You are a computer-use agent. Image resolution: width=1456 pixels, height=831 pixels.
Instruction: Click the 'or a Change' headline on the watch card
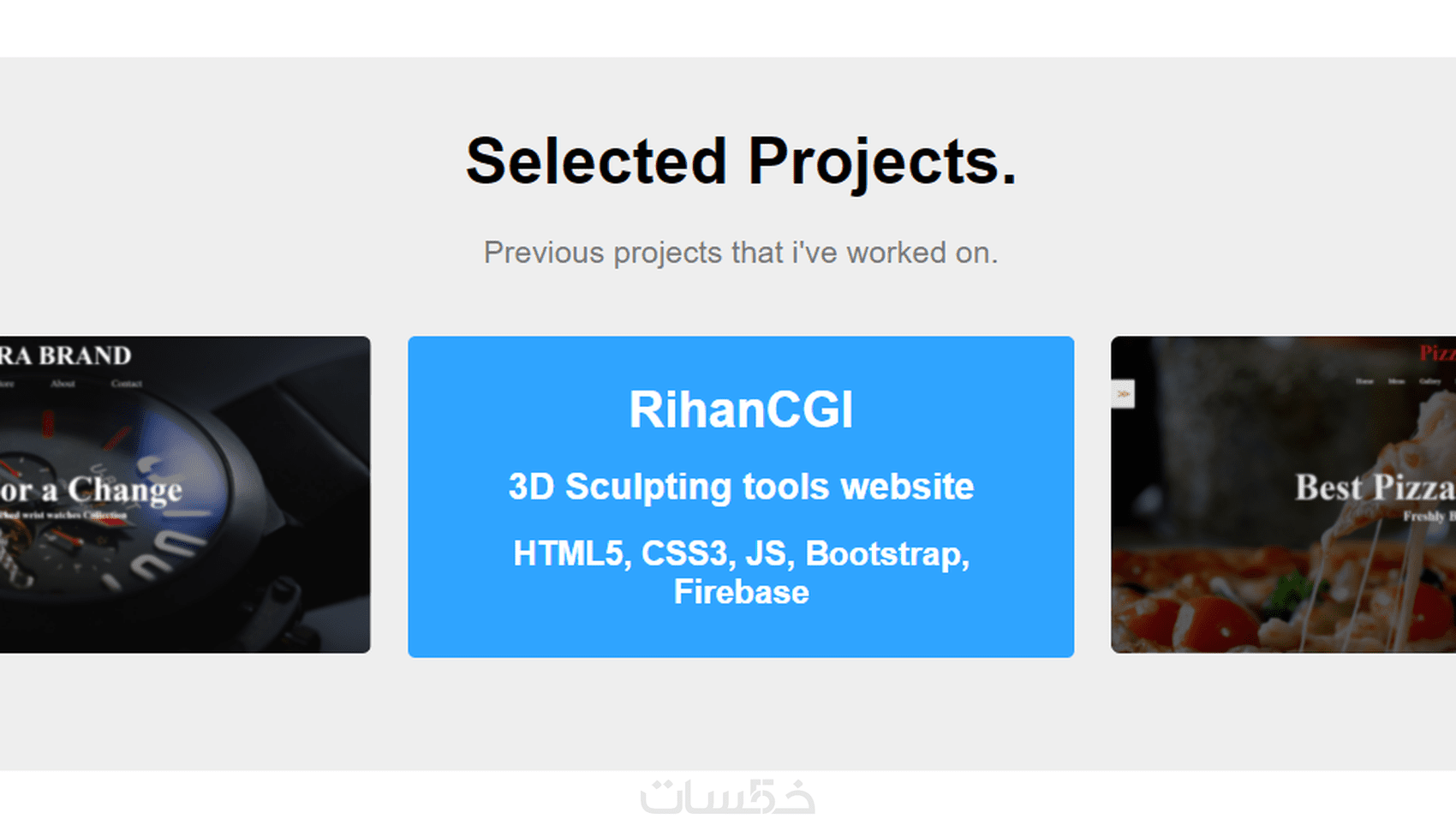pyautogui.click(x=91, y=490)
